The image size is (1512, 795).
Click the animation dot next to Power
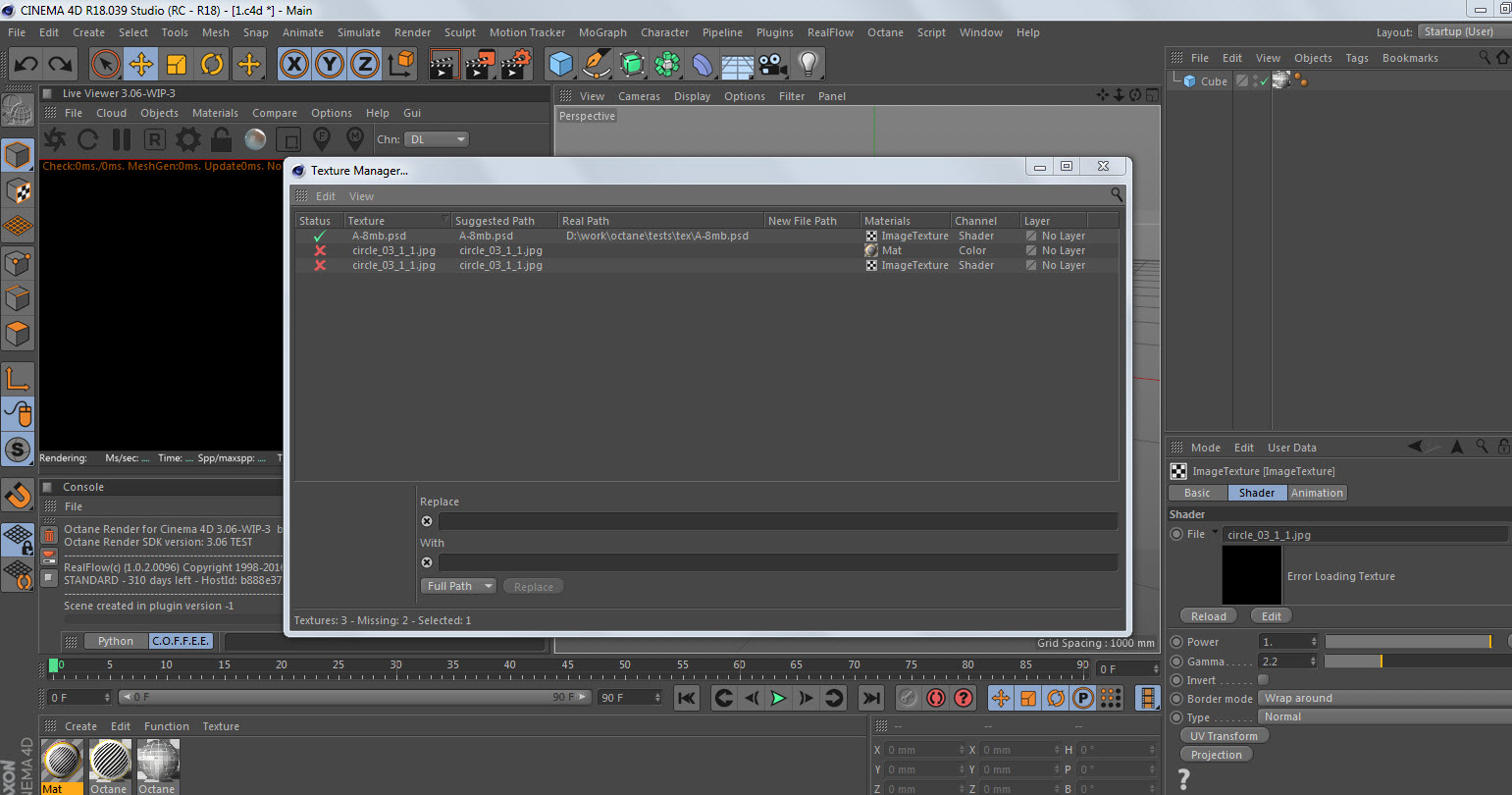[1176, 642]
